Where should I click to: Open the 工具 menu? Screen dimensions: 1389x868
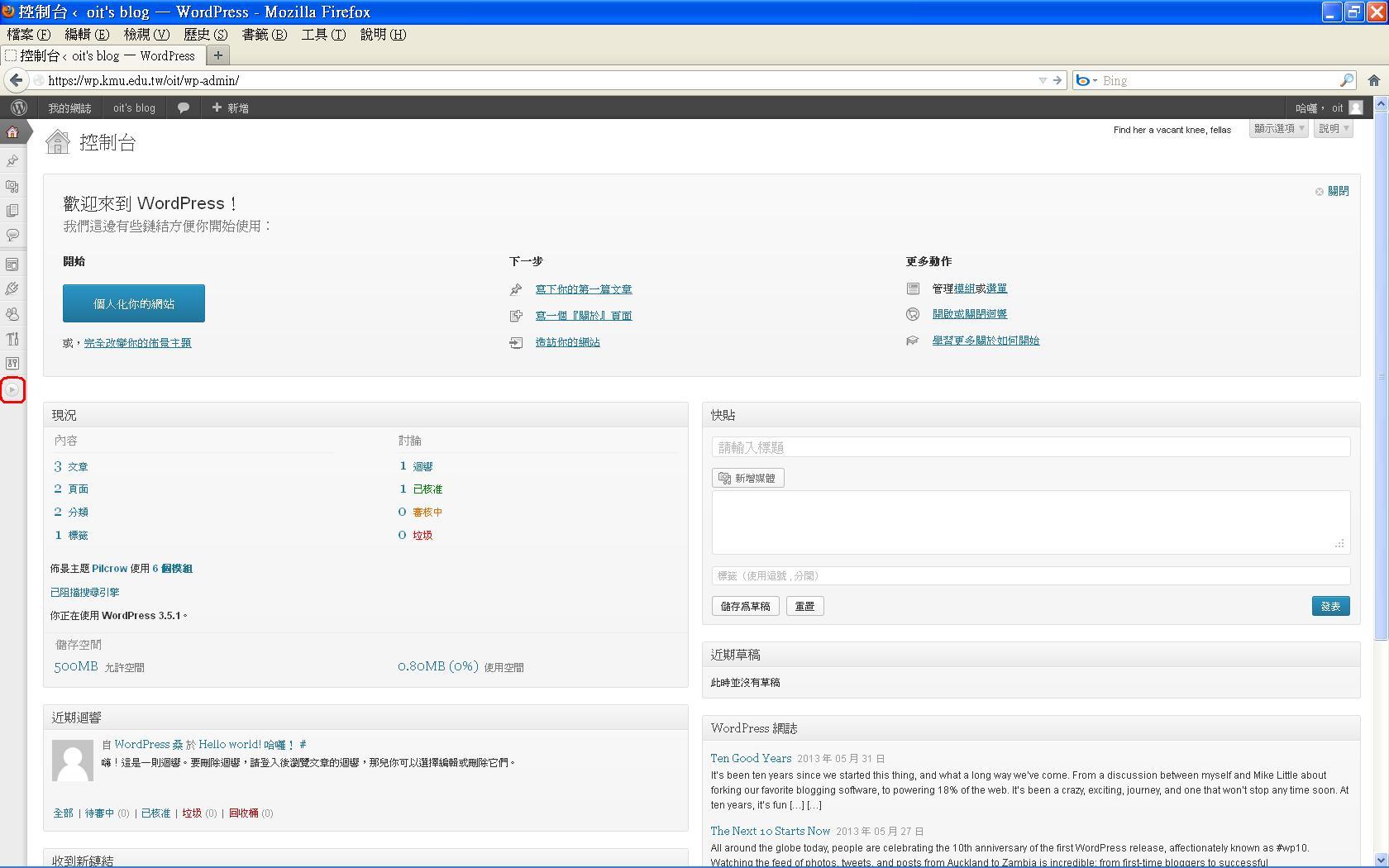tap(323, 34)
